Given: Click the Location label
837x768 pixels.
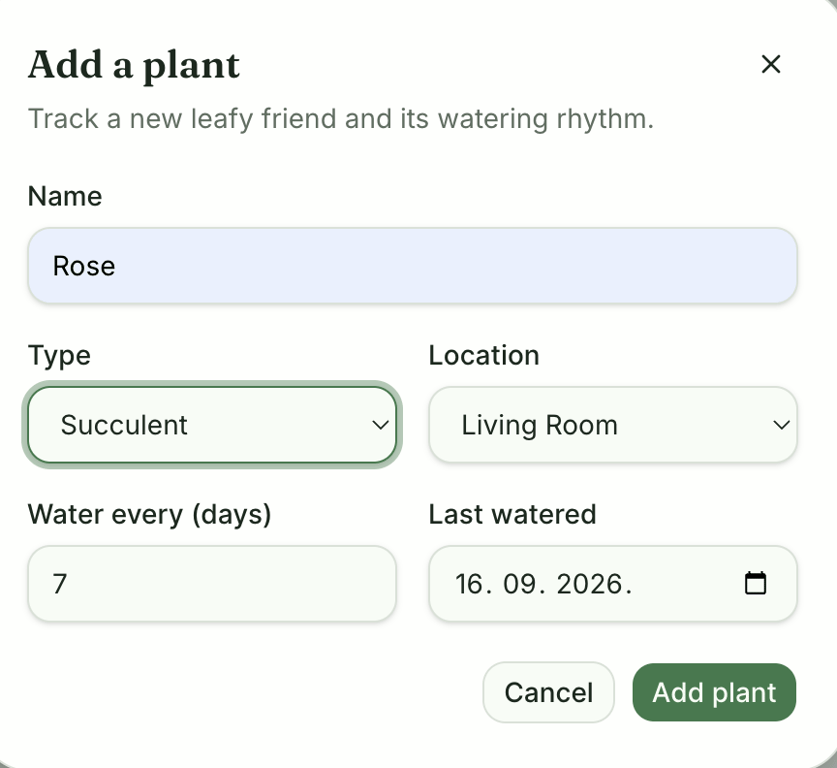Looking at the screenshot, I should 484,355.
